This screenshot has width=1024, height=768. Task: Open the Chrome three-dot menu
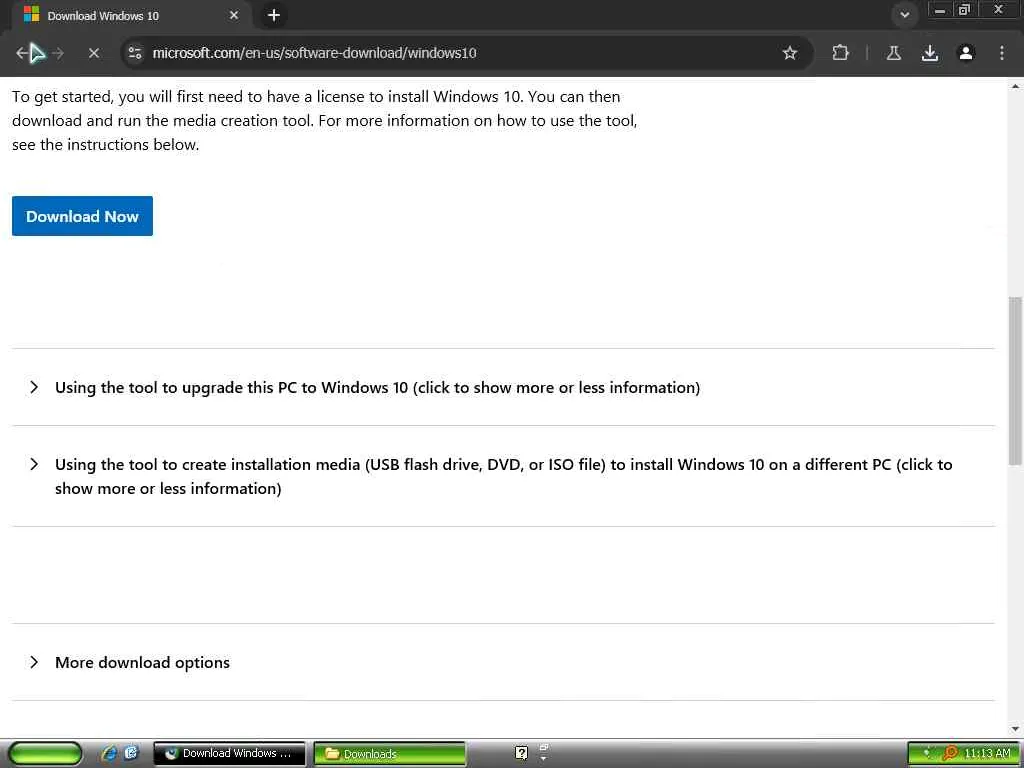pyautogui.click(x=1002, y=53)
